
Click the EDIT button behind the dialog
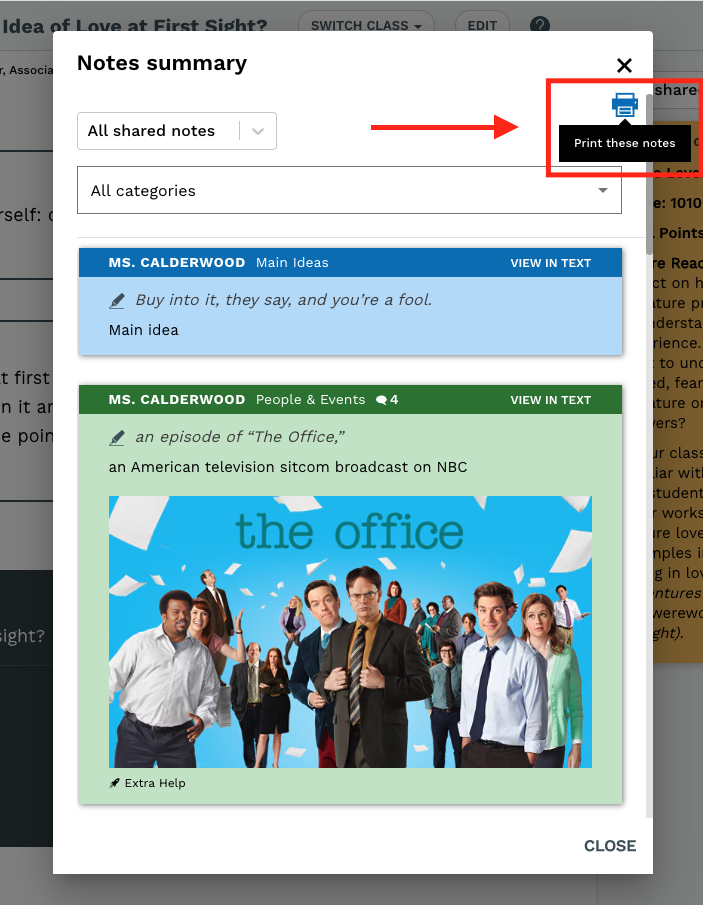[482, 25]
